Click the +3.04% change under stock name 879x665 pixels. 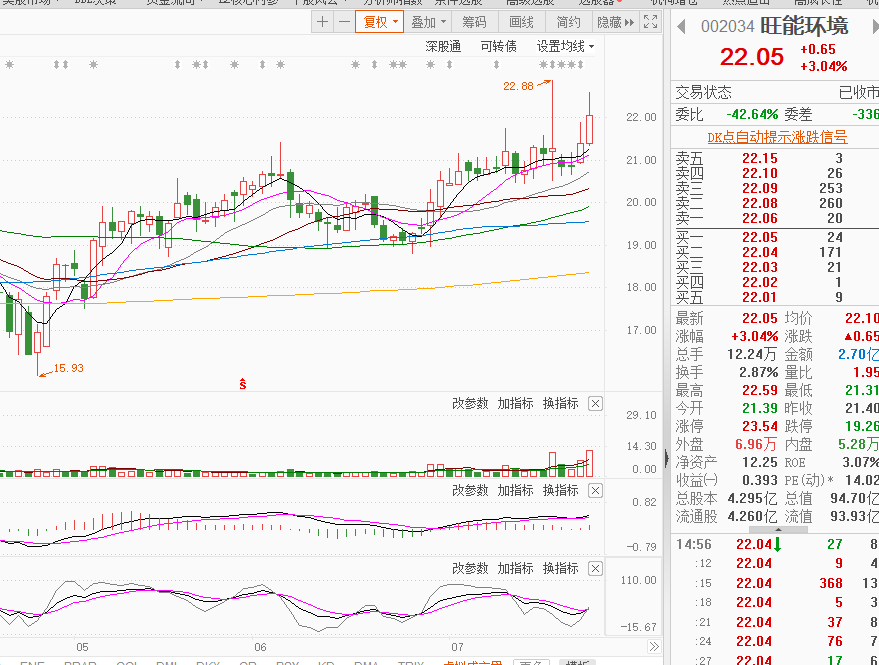(x=824, y=66)
